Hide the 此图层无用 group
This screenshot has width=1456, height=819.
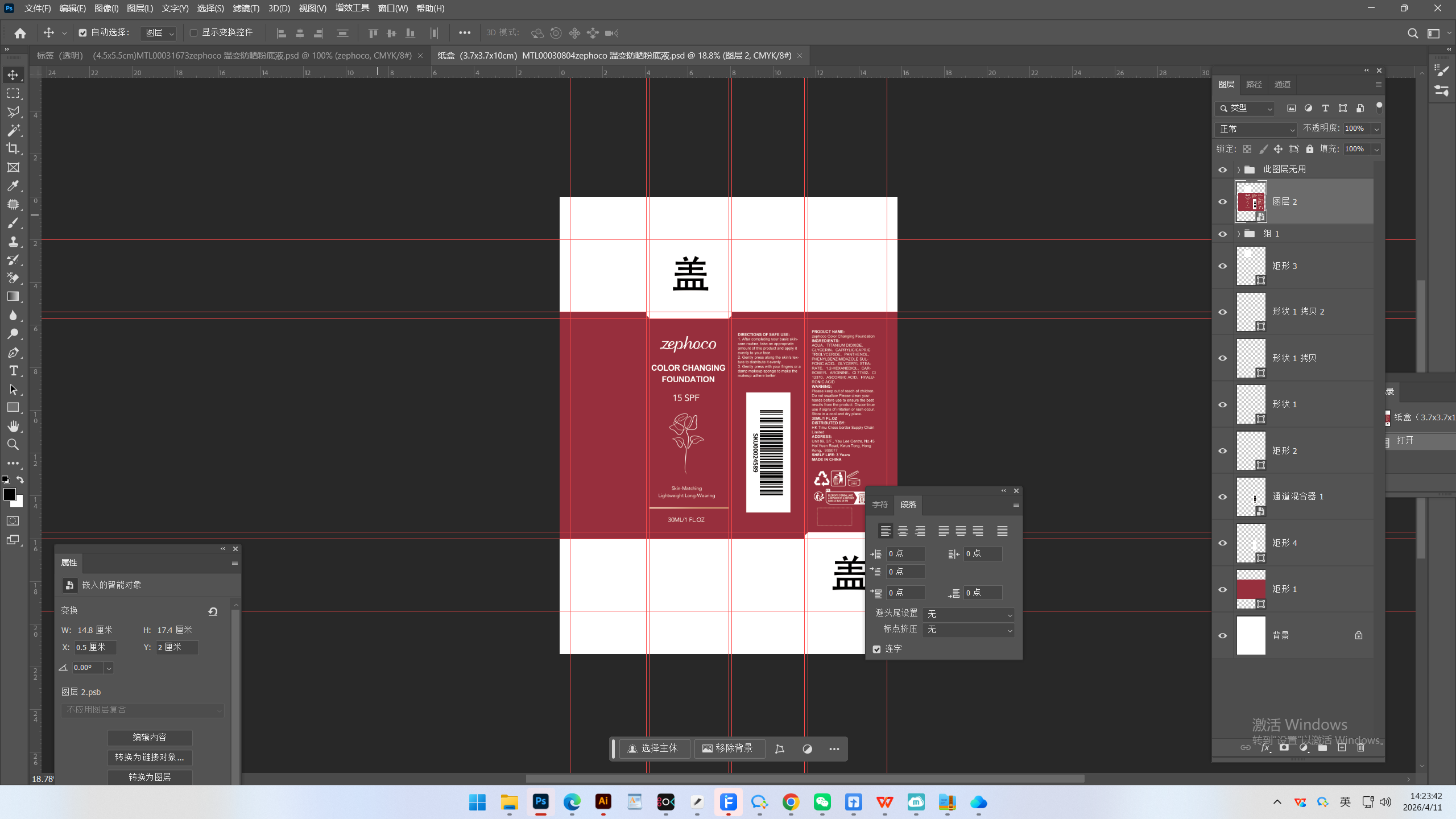pos(1222,170)
